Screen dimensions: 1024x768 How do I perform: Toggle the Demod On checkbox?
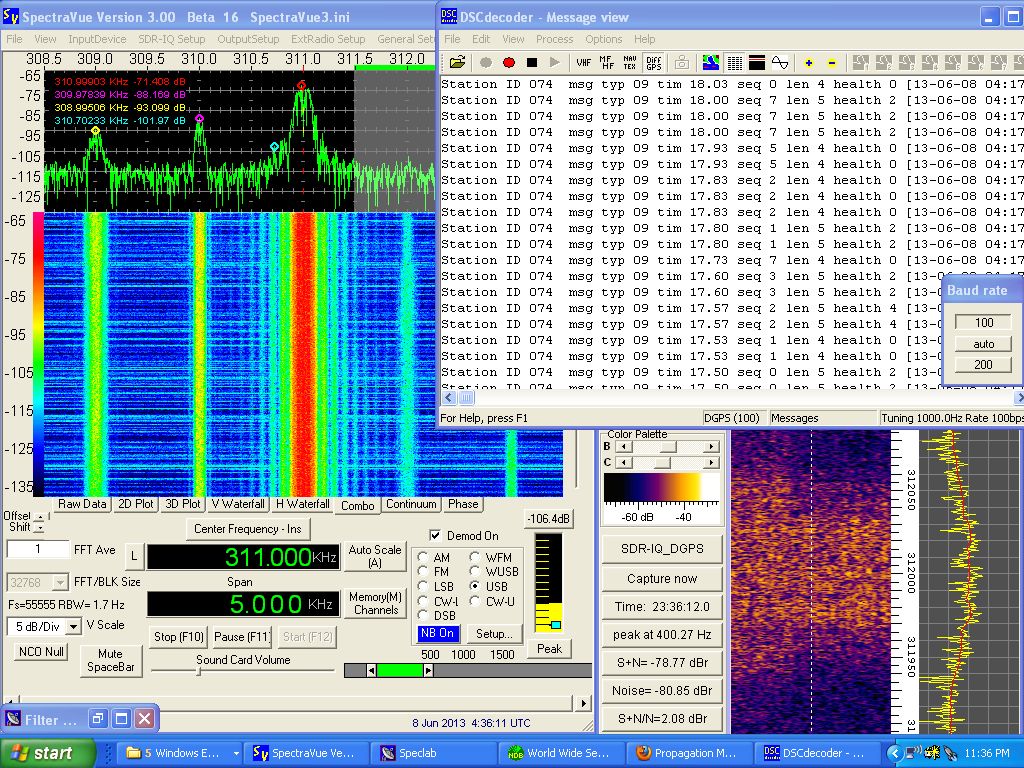435,536
